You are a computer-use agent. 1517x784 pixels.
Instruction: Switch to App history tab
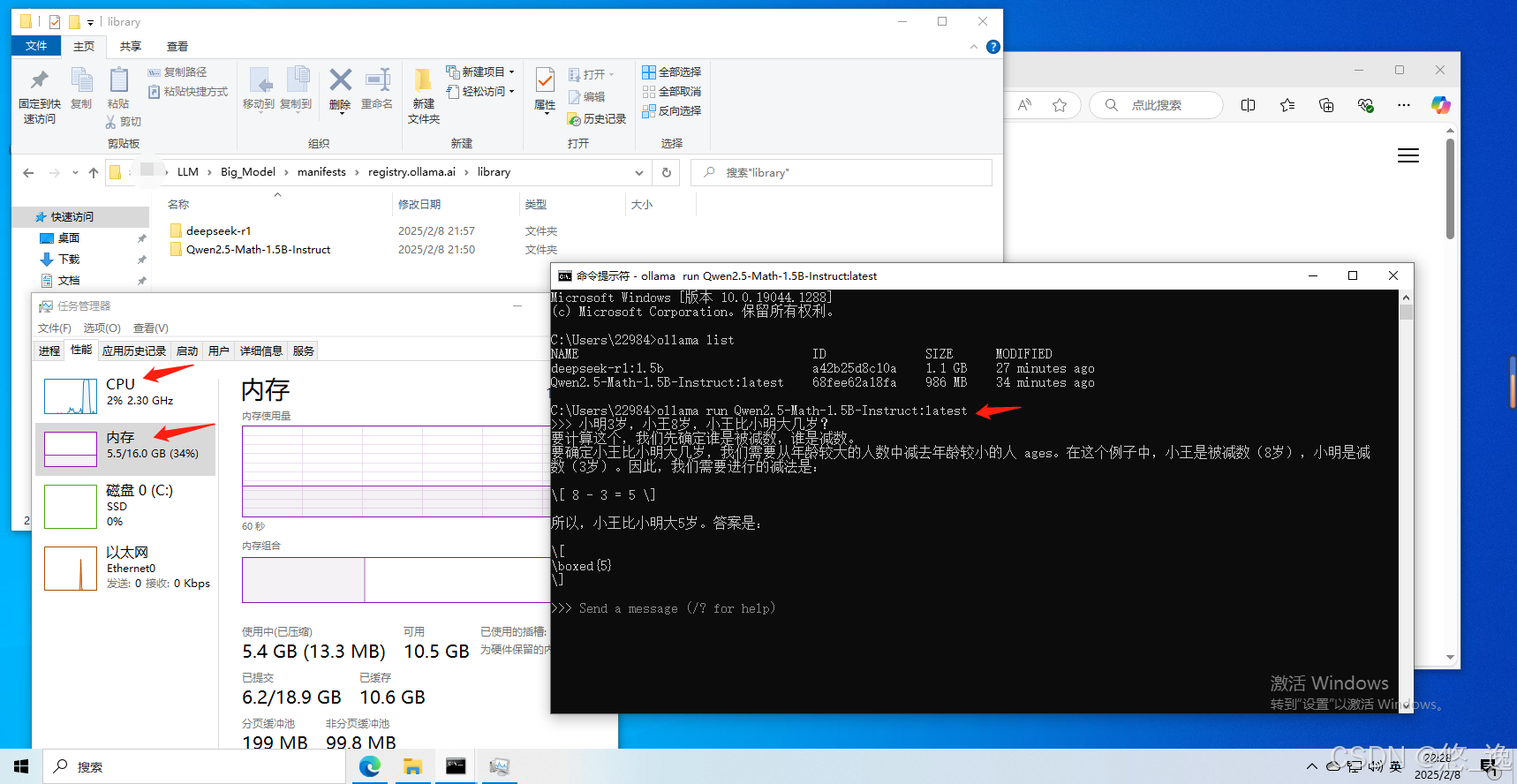134,351
